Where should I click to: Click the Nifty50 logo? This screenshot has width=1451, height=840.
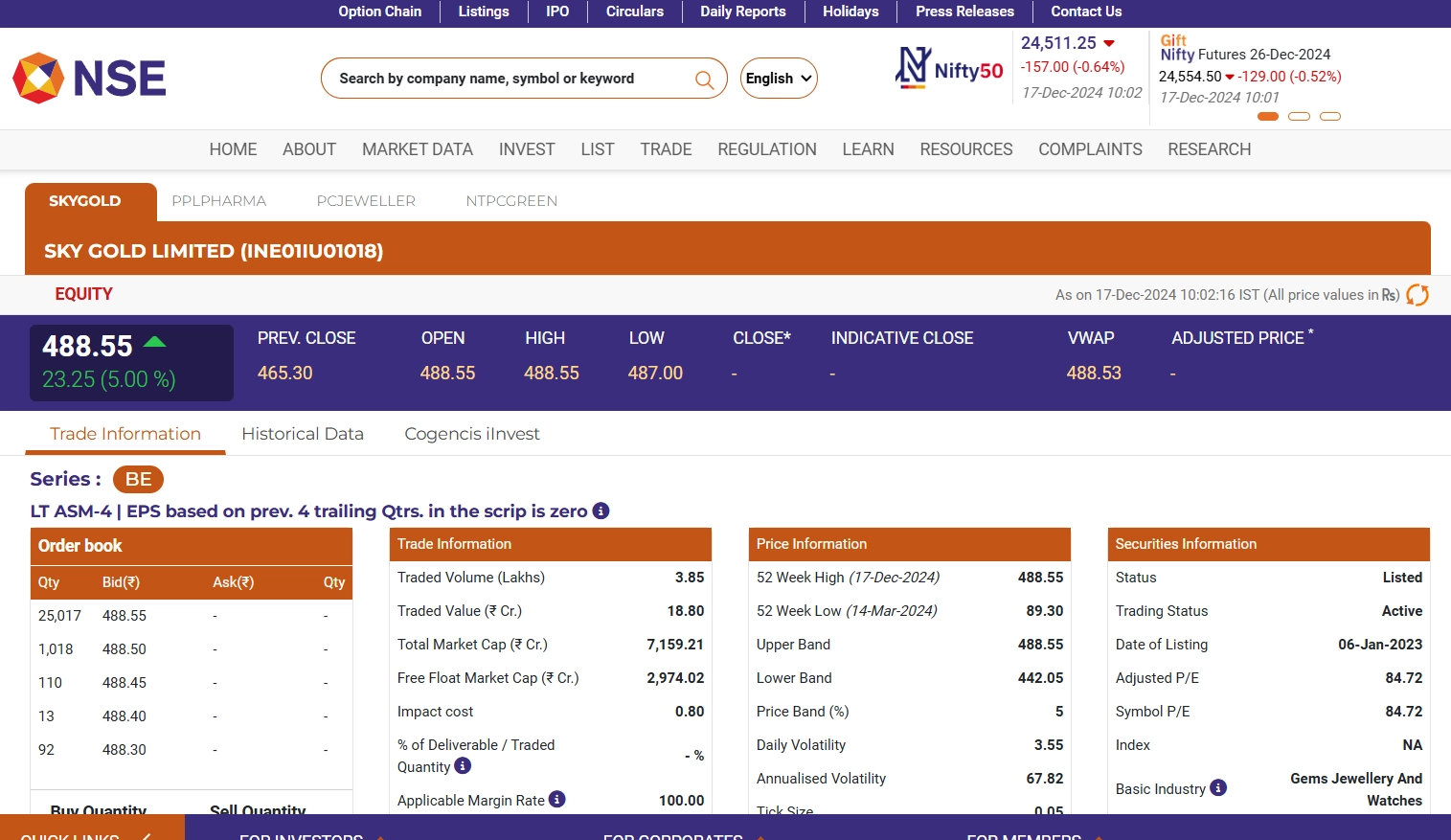[x=949, y=69]
